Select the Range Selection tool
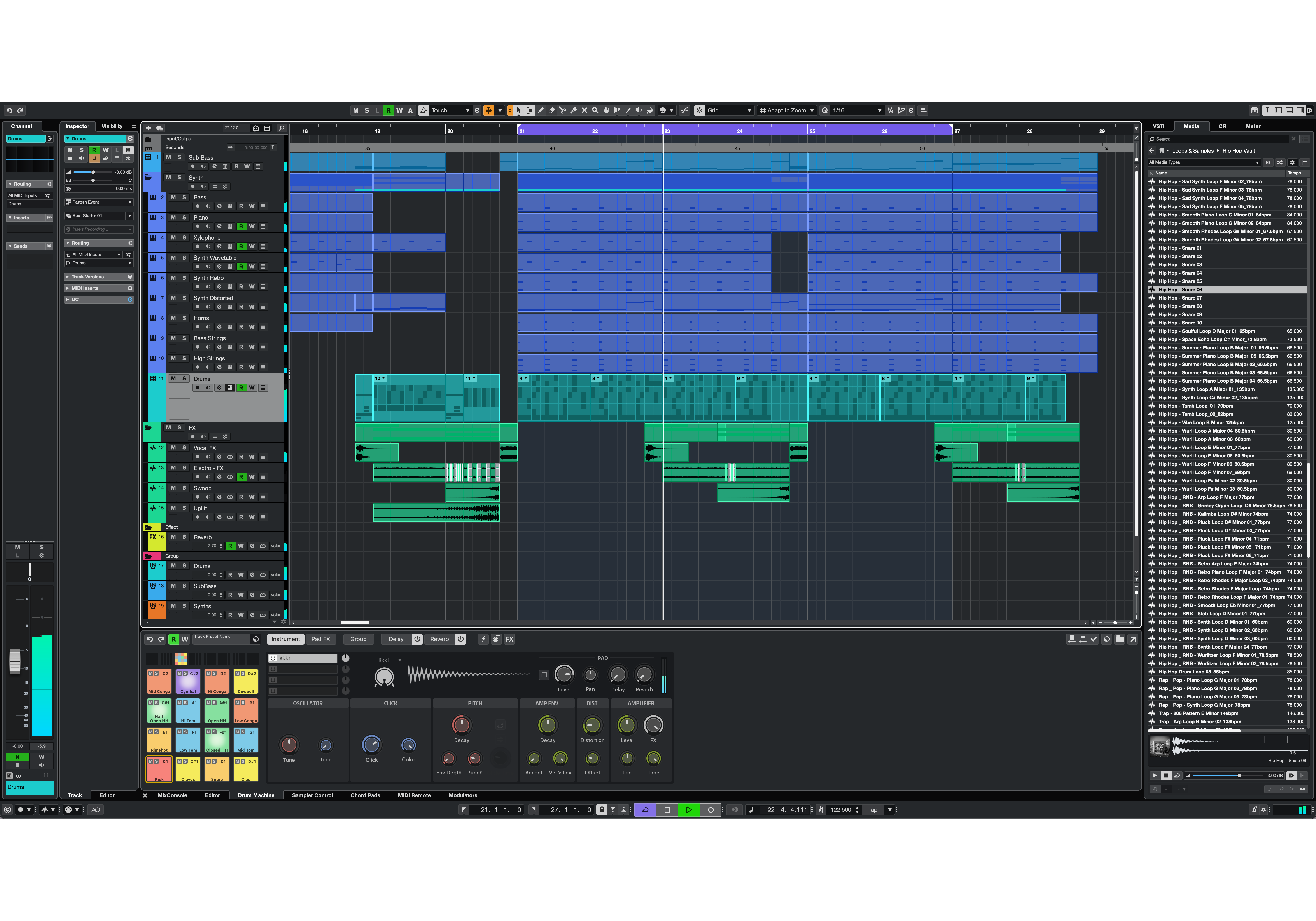Screen dimensions: 1316x921 coord(530,111)
